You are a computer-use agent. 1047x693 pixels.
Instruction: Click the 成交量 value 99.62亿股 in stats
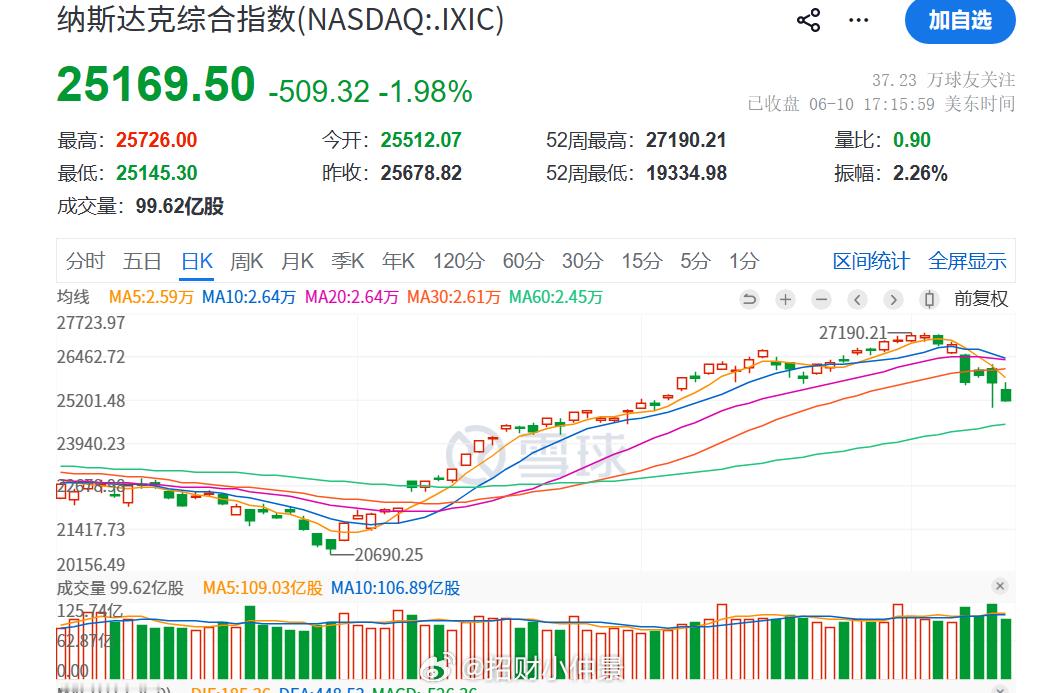180,206
